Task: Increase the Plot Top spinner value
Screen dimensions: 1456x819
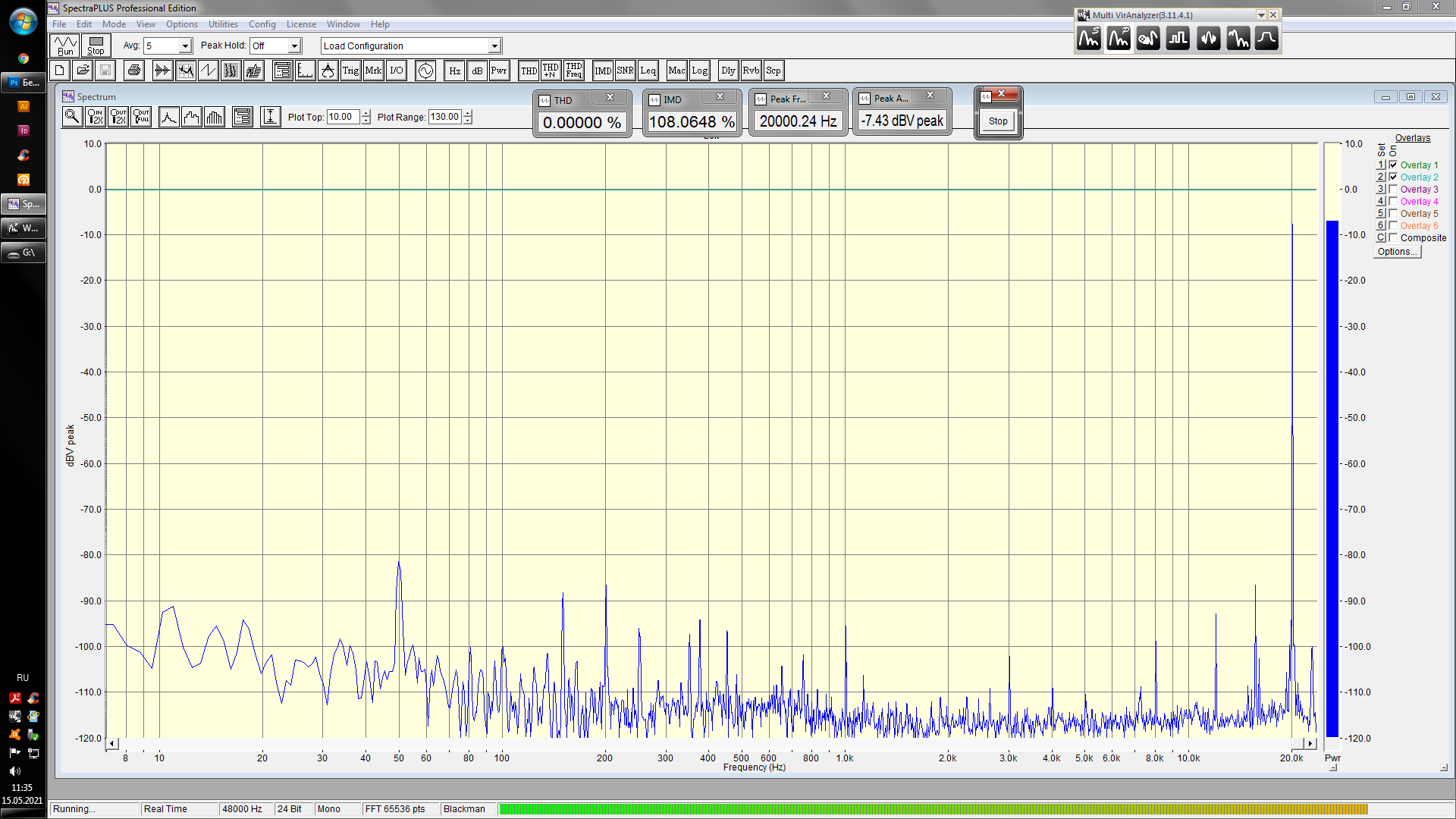Action: click(x=366, y=113)
